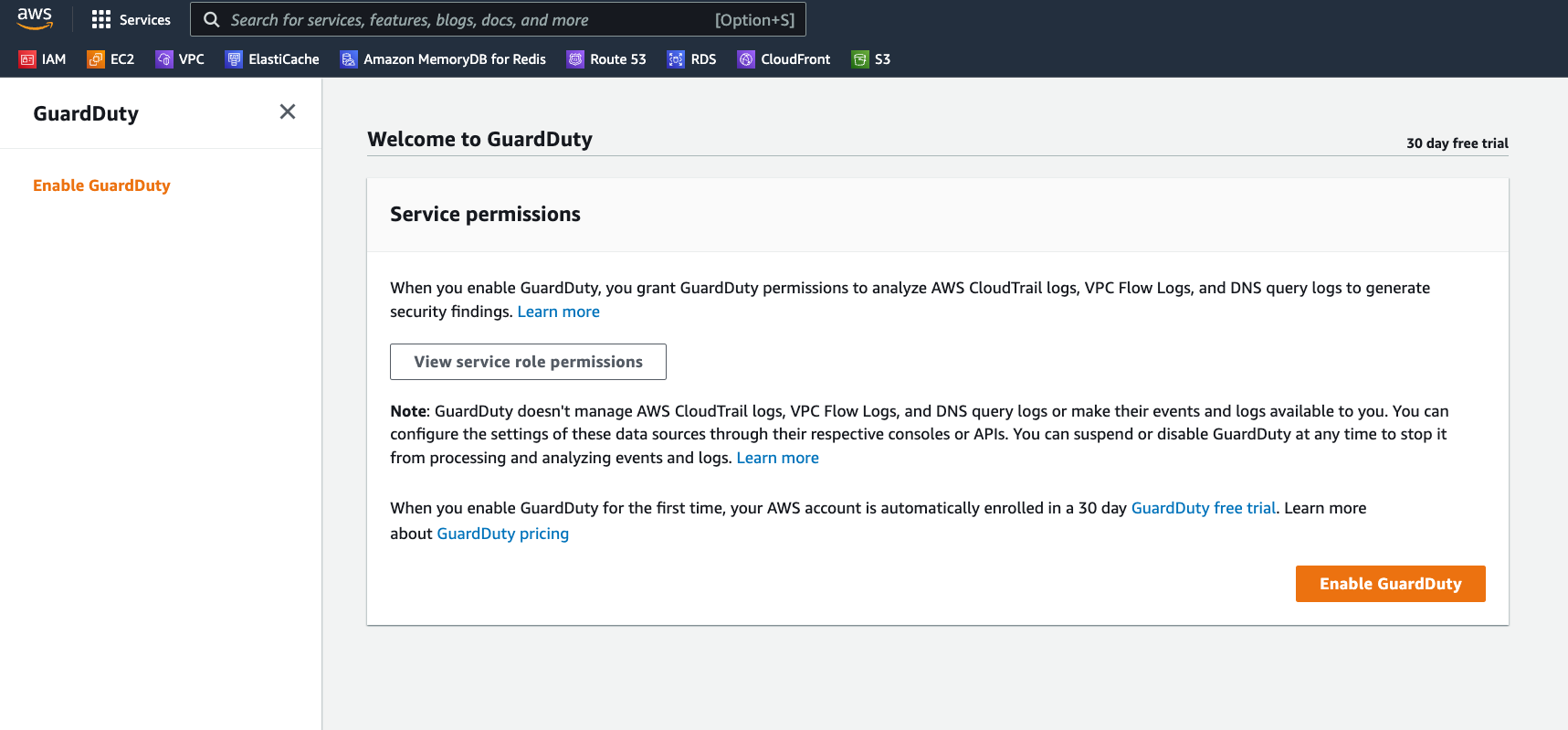Click the VPC shortcut icon

(x=164, y=59)
